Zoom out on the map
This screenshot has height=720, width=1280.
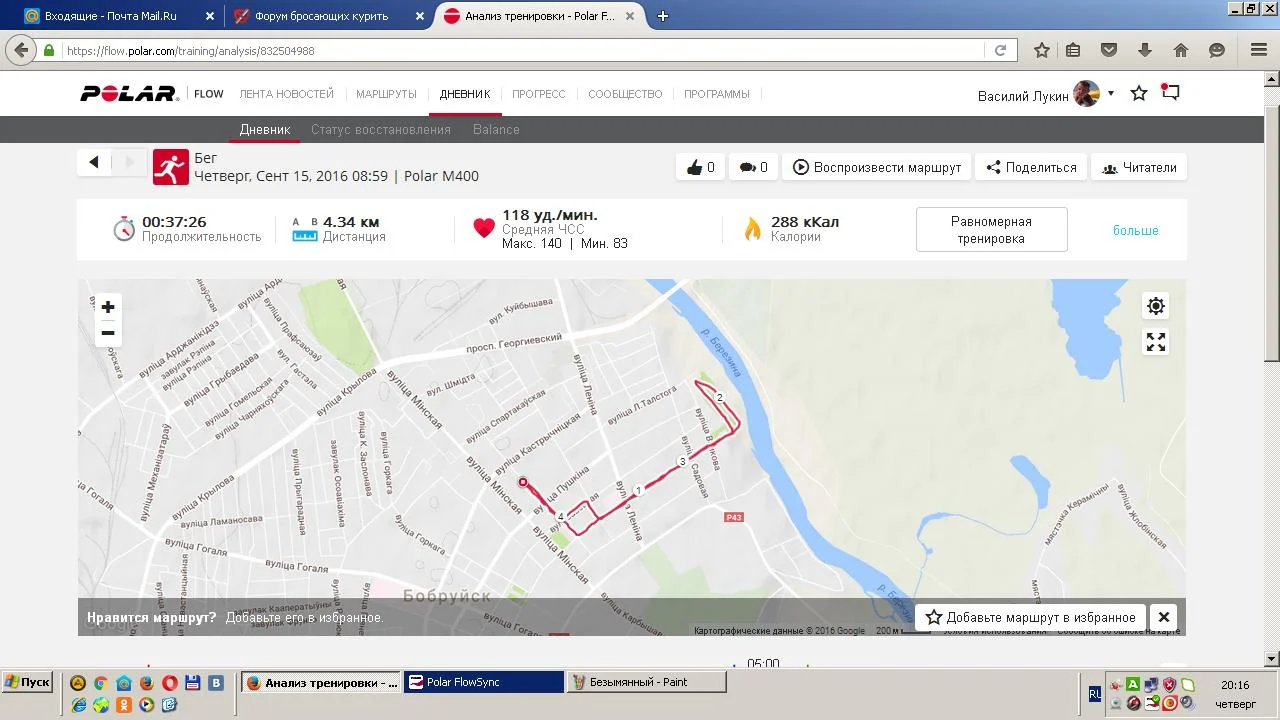(108, 333)
